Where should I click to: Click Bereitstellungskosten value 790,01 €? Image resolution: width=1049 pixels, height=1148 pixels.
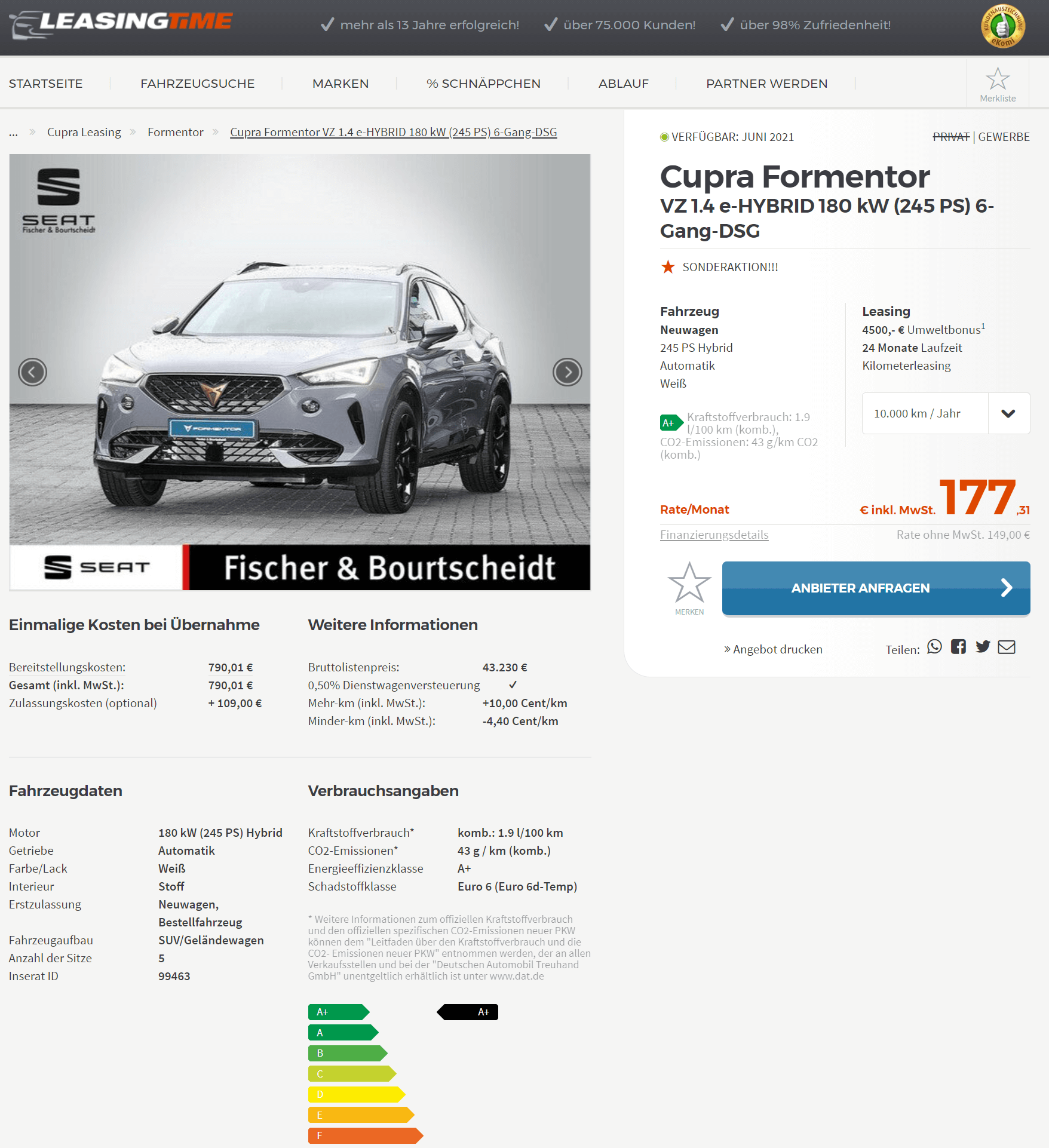coord(231,667)
